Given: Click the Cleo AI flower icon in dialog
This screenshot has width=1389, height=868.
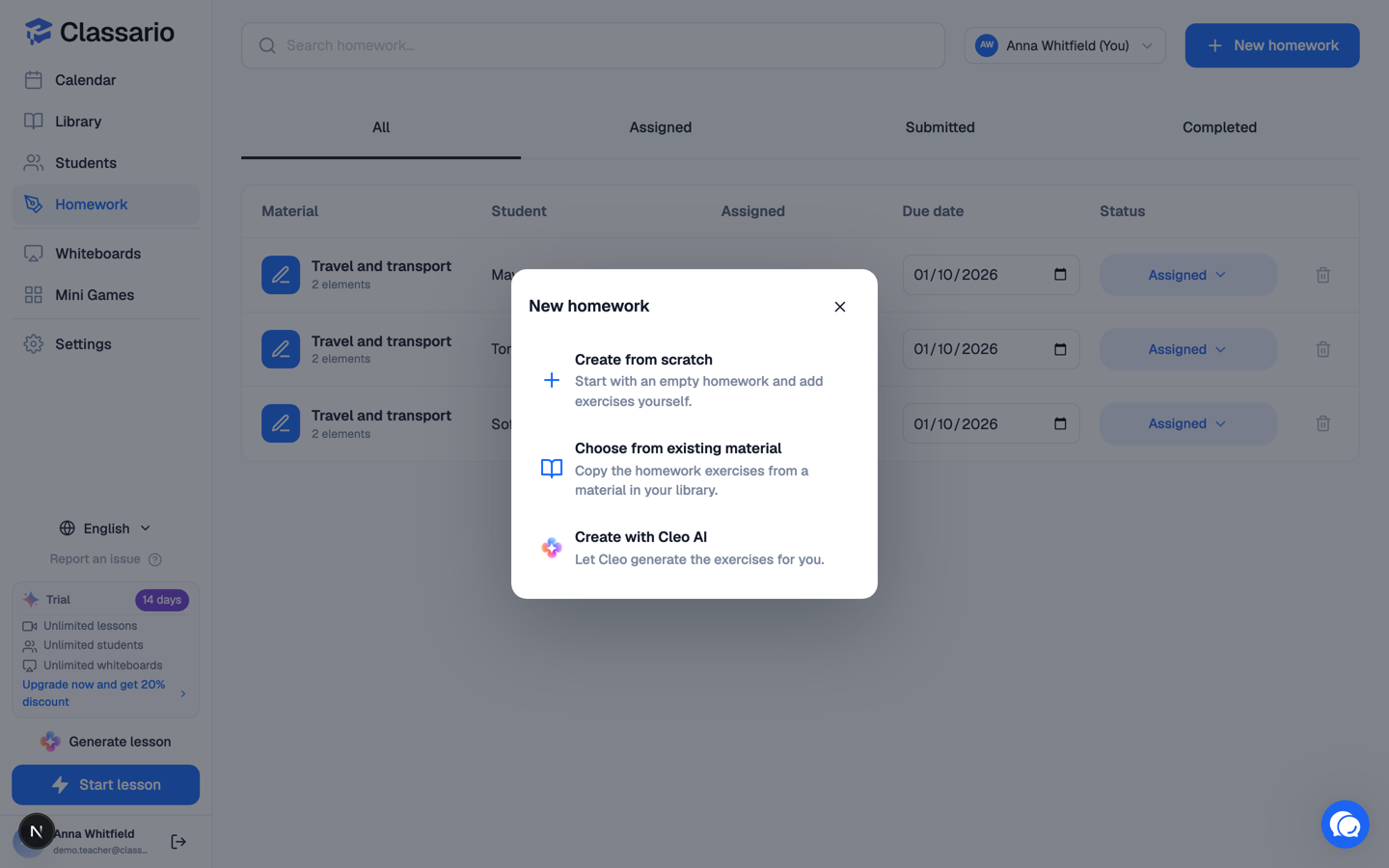Looking at the screenshot, I should 552,548.
